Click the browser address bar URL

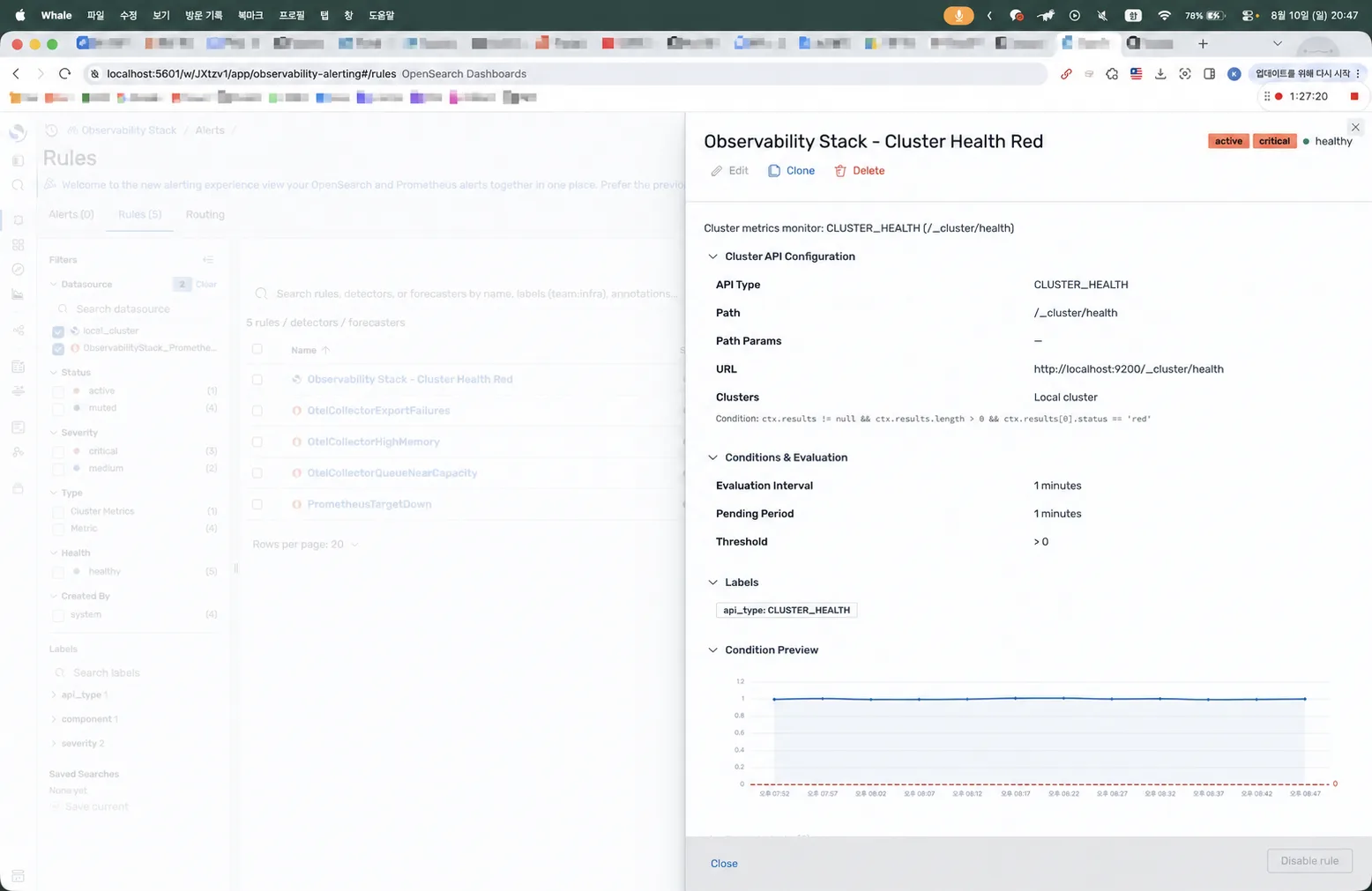pyautogui.click(x=251, y=74)
